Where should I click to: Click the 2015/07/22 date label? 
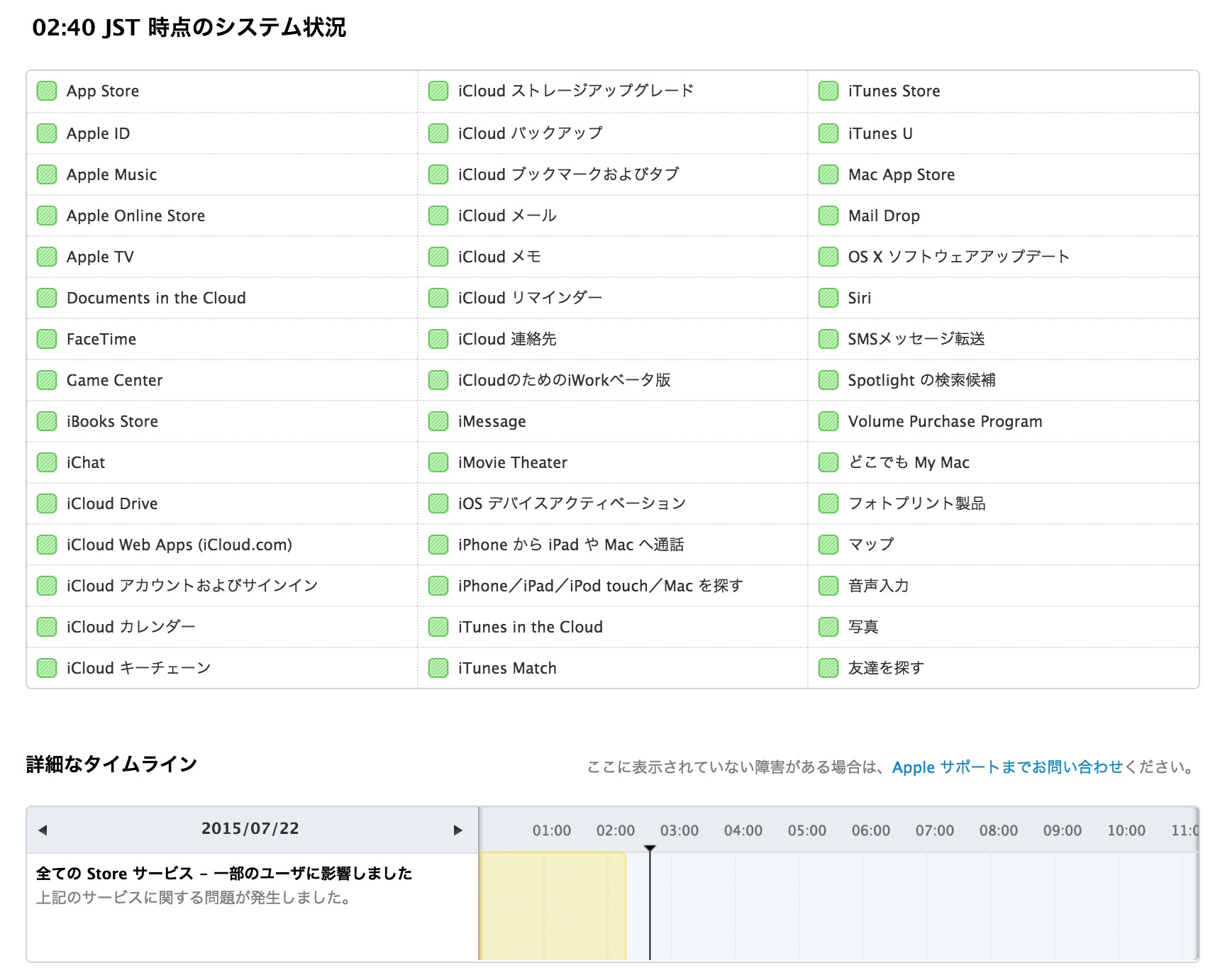pos(250,828)
